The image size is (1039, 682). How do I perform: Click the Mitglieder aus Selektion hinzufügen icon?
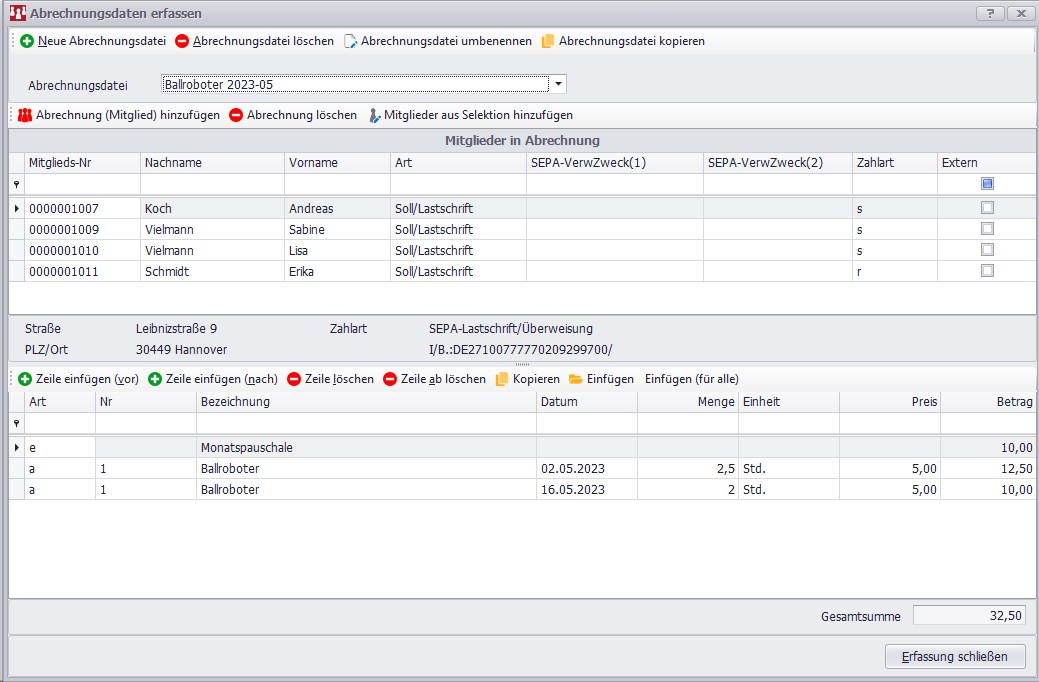coord(374,115)
